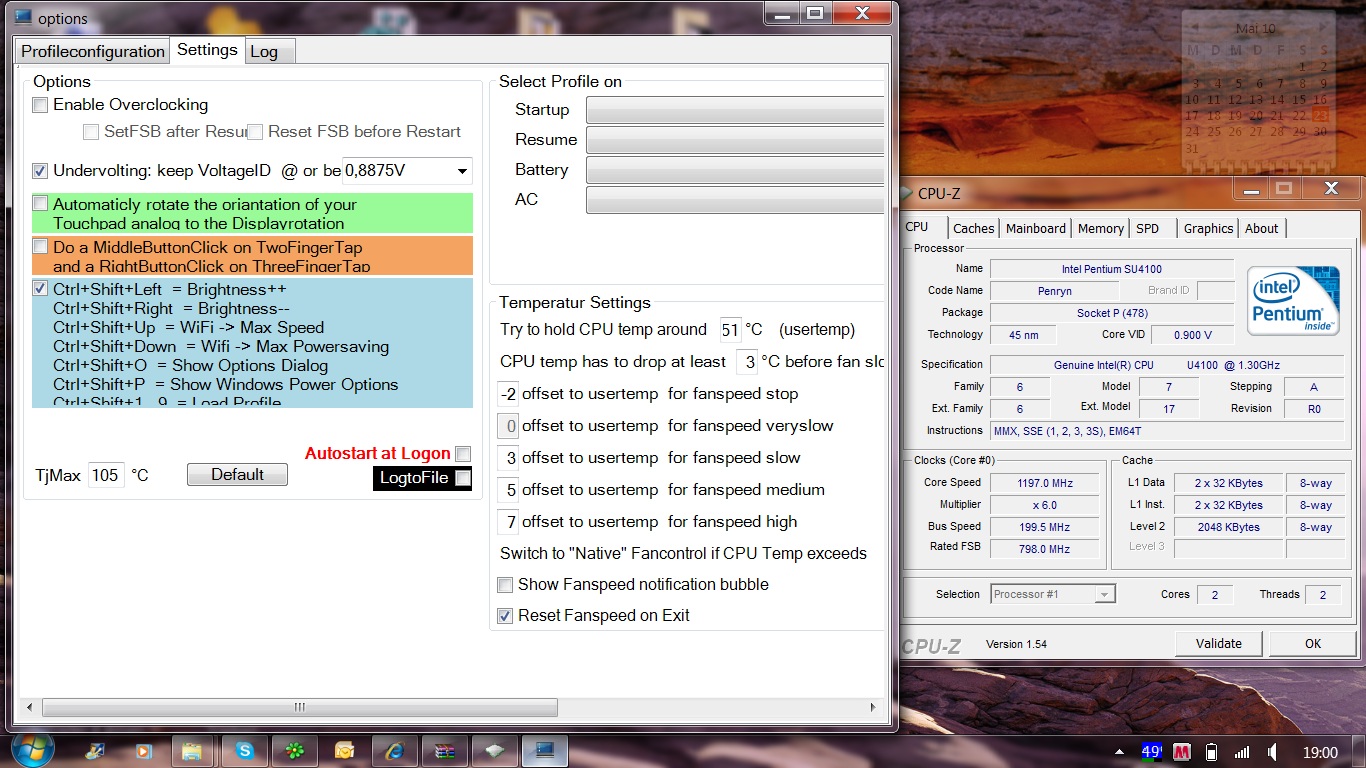Click Validate in CPU-Z

tap(1219, 644)
